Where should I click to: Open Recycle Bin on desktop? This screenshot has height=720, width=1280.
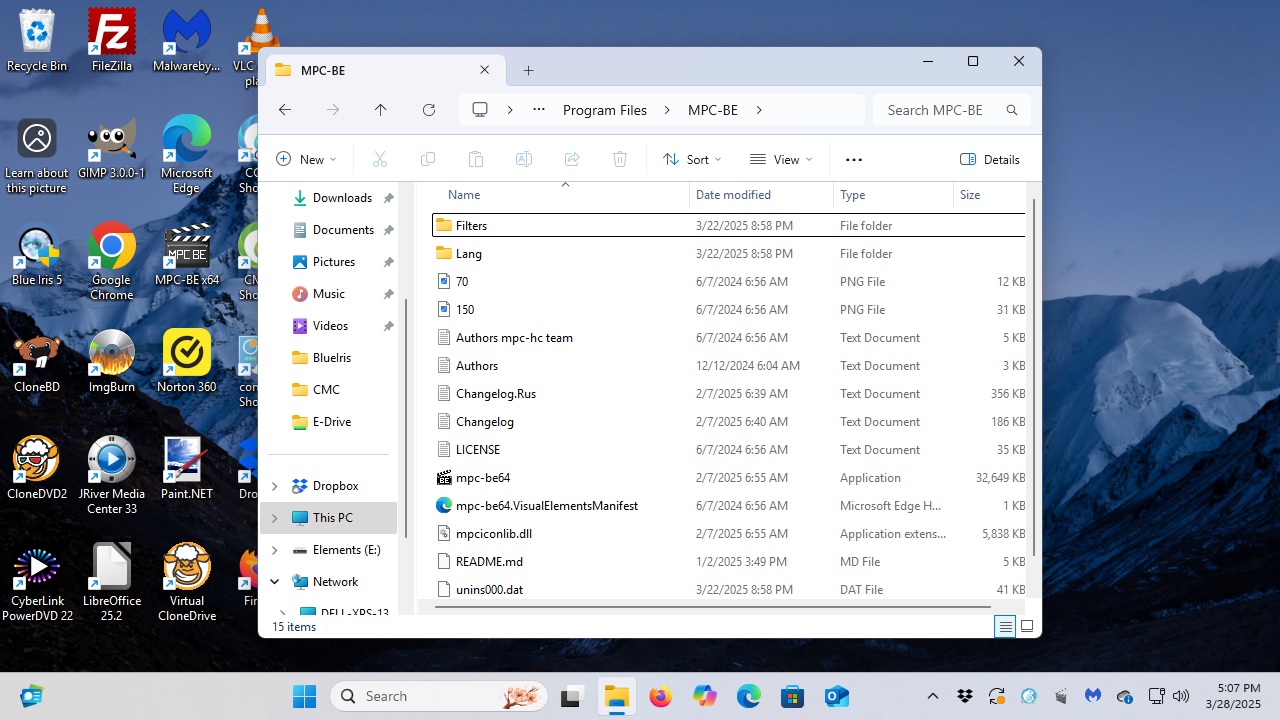(x=37, y=41)
